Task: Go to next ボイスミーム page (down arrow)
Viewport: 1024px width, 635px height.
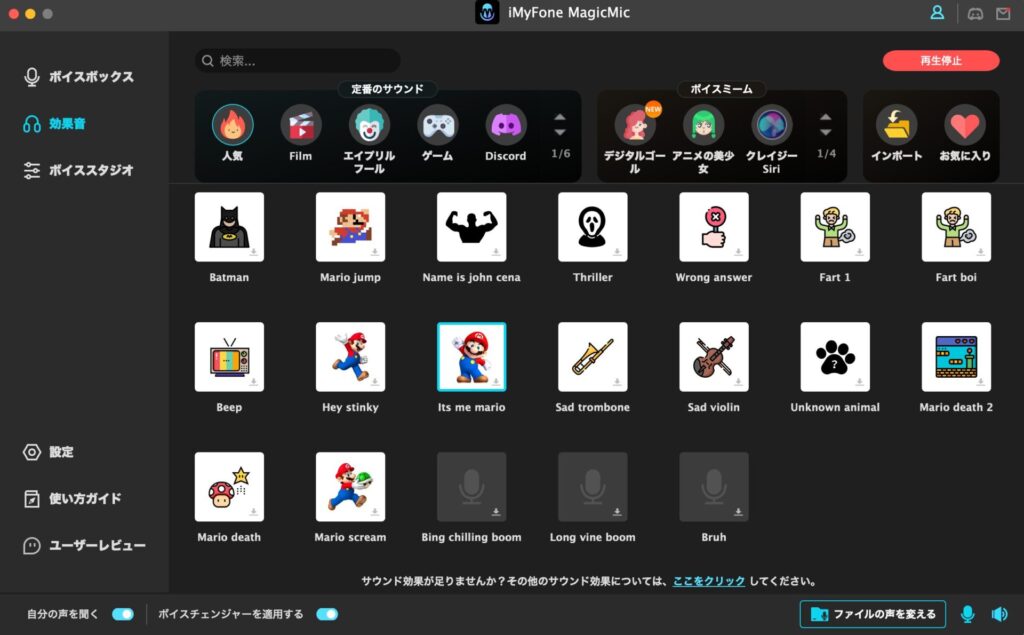Action: [825, 132]
